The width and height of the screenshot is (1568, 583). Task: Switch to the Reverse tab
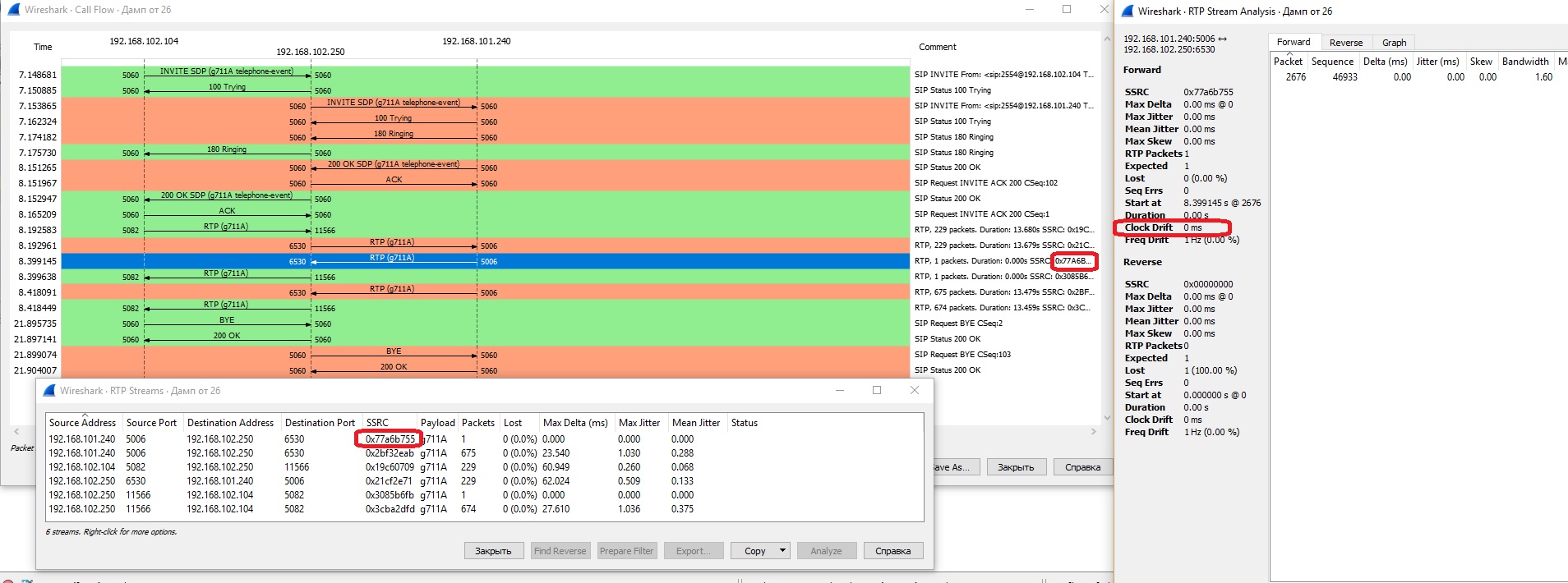click(x=1345, y=43)
